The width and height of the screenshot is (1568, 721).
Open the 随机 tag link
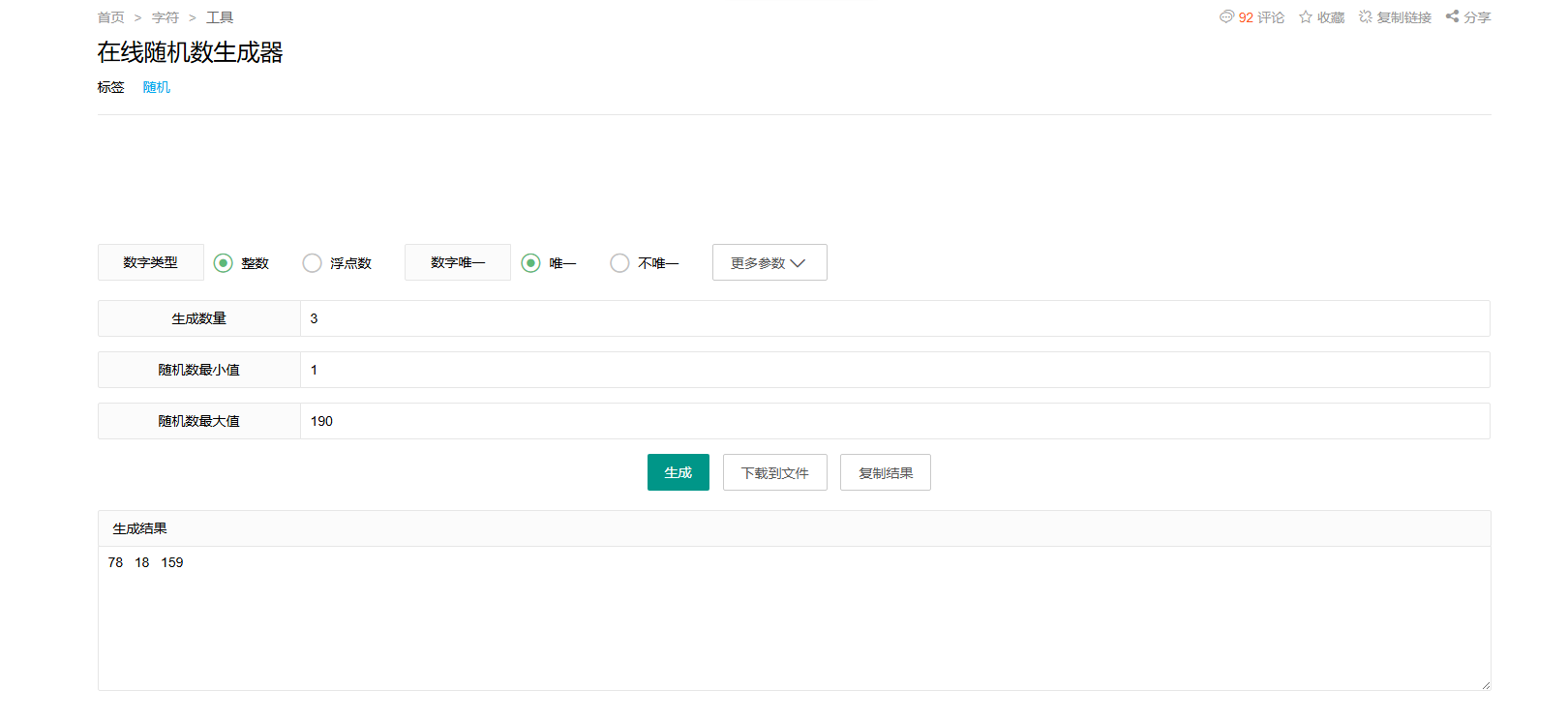tap(156, 87)
